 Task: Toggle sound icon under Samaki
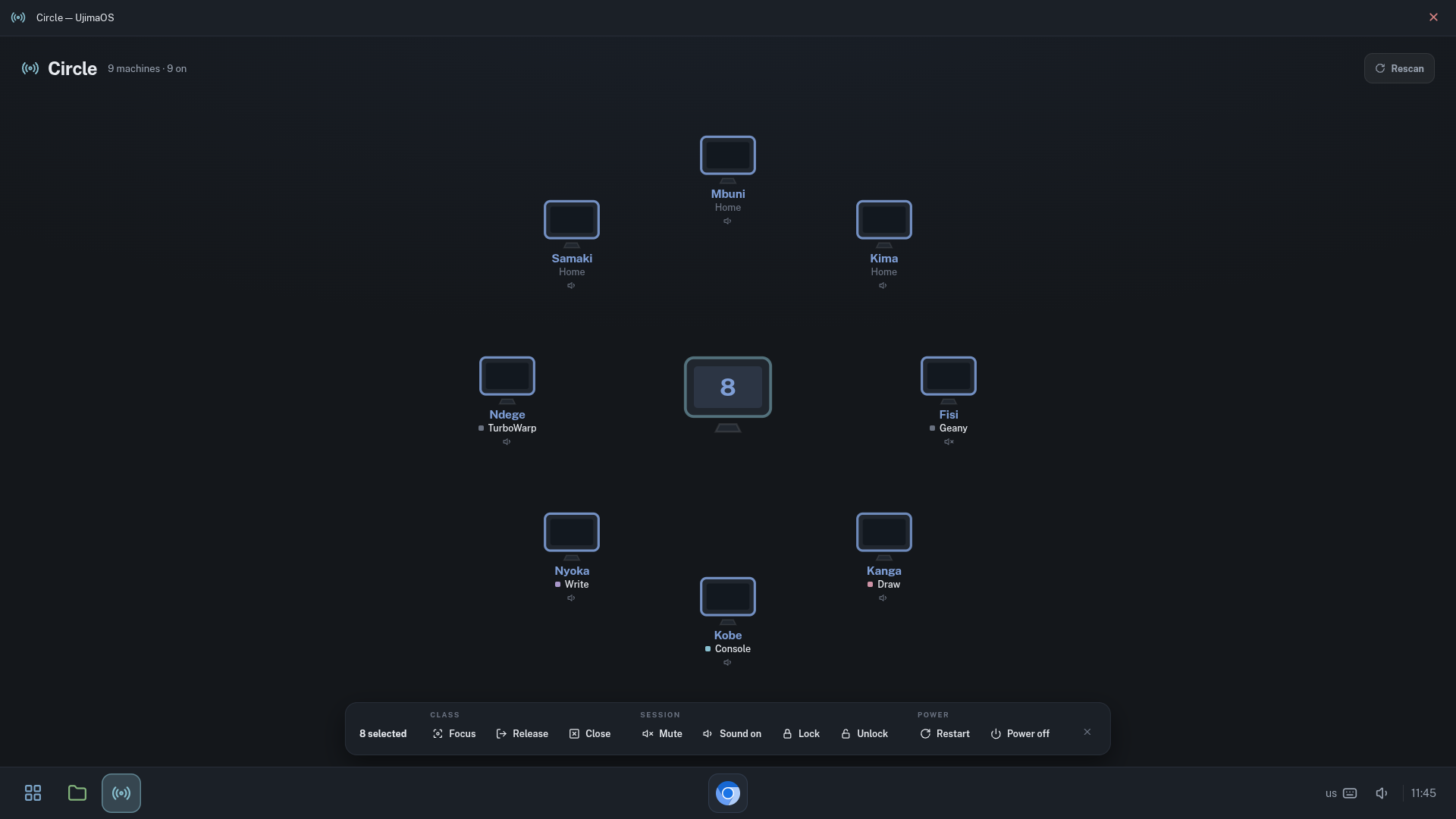[571, 286]
